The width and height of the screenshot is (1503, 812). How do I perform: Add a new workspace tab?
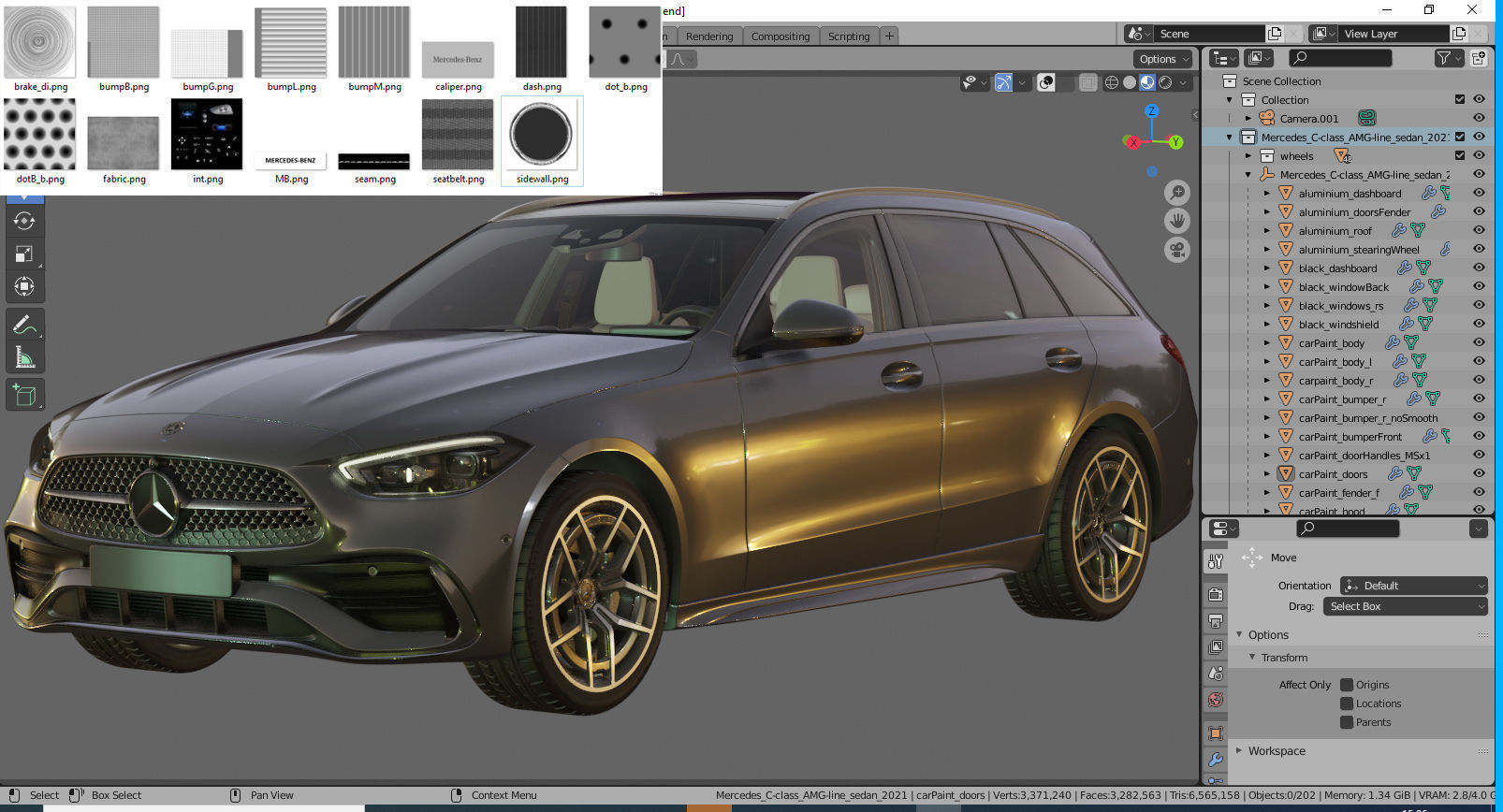(x=889, y=36)
